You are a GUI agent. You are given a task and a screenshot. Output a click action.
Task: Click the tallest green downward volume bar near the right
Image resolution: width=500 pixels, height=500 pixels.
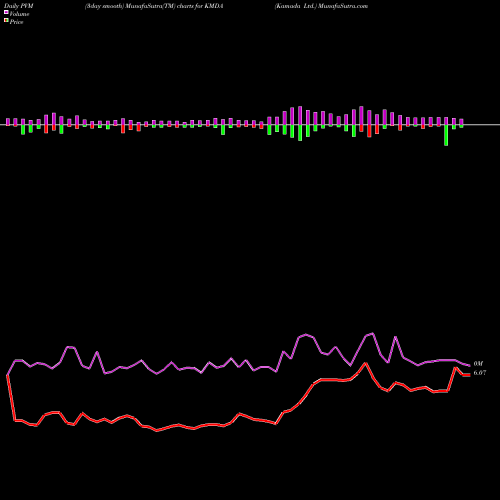(x=446, y=135)
